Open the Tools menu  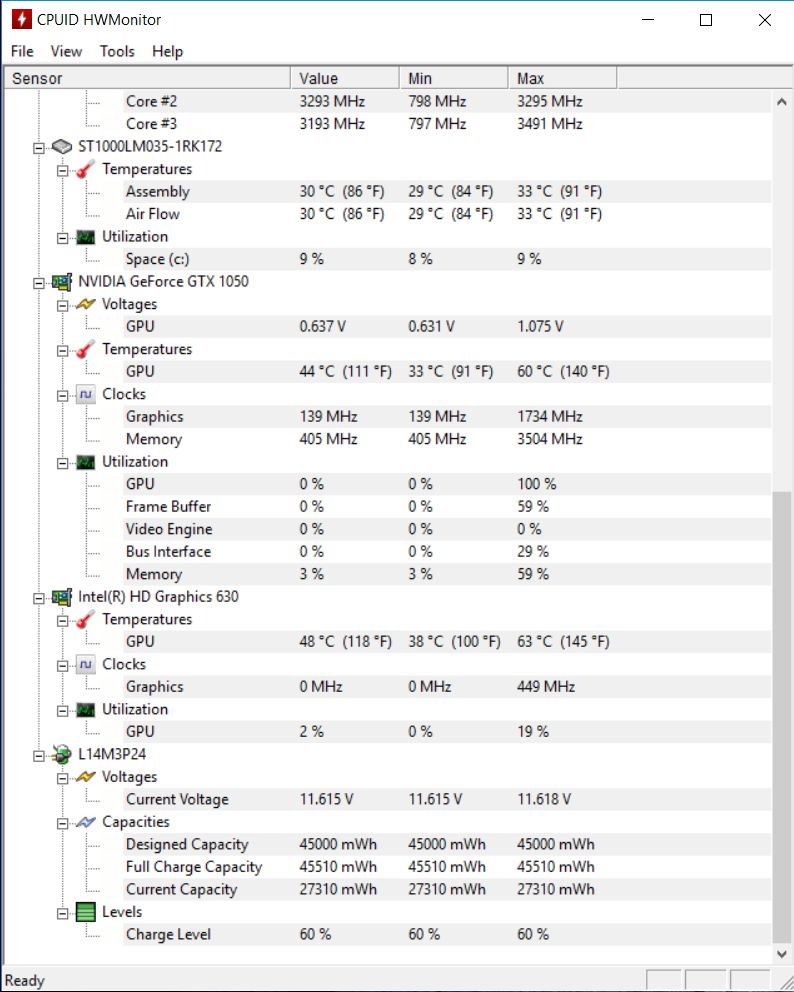pos(117,51)
